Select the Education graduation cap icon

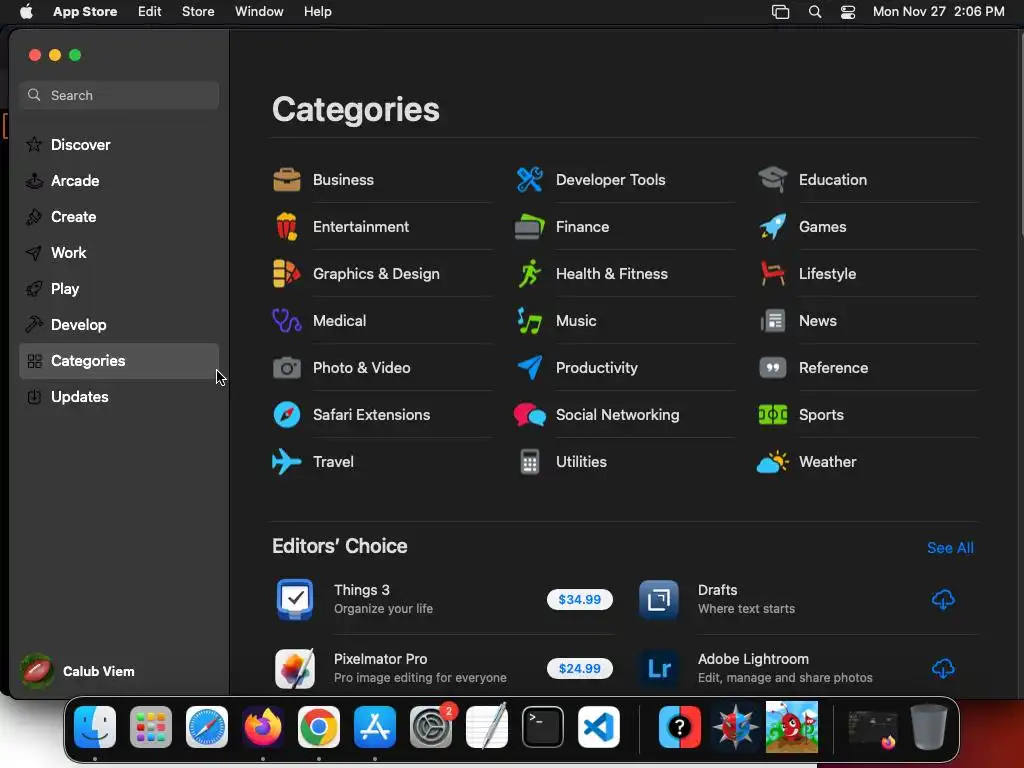pos(773,180)
